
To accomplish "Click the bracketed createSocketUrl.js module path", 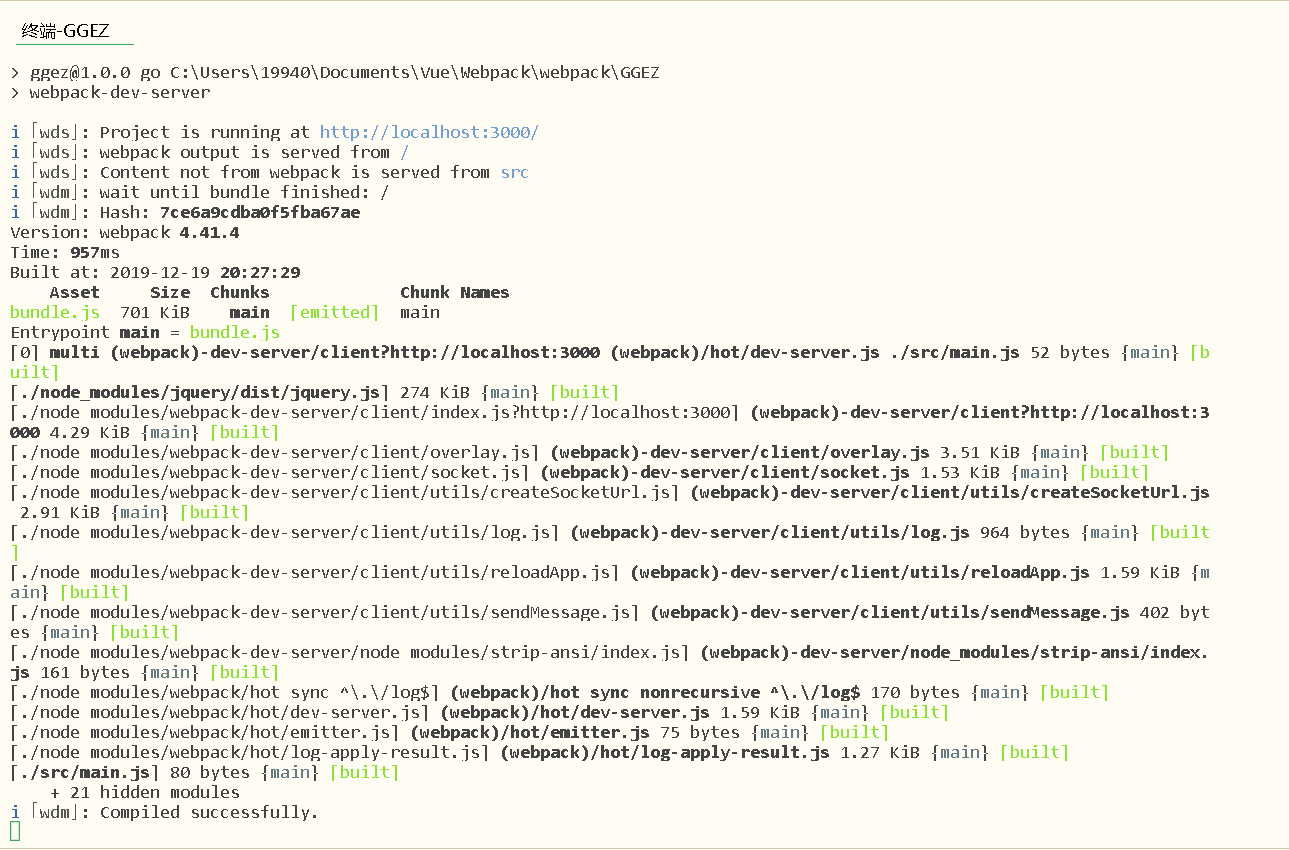I will click(345, 492).
